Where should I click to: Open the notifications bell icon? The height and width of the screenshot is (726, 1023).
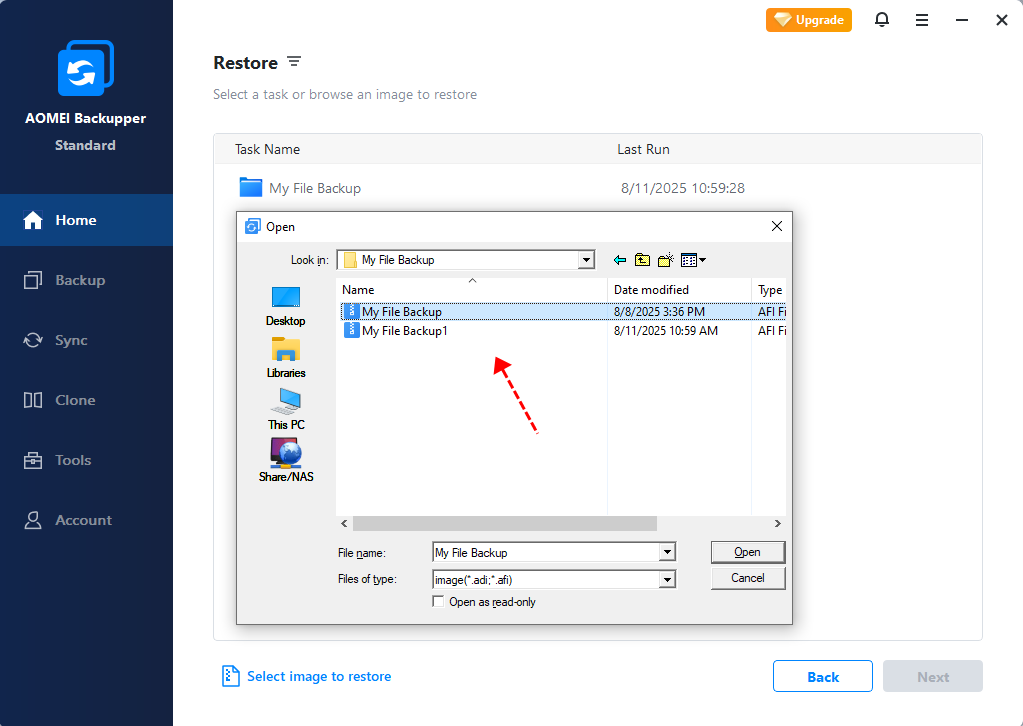click(881, 20)
